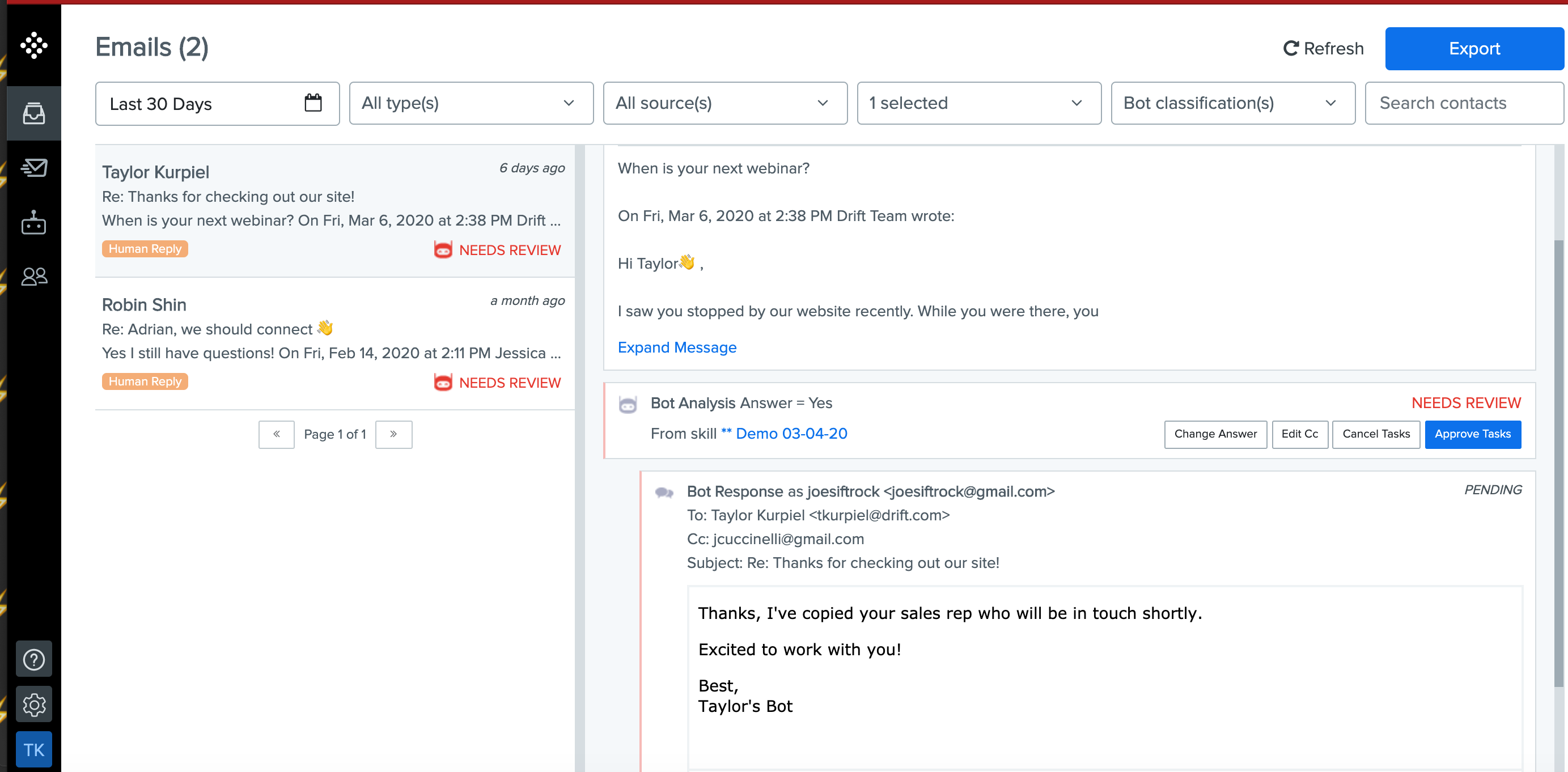This screenshot has width=1568, height=772.
Task: Select Taylor Kurpiel's email in the list
Action: tap(335, 211)
